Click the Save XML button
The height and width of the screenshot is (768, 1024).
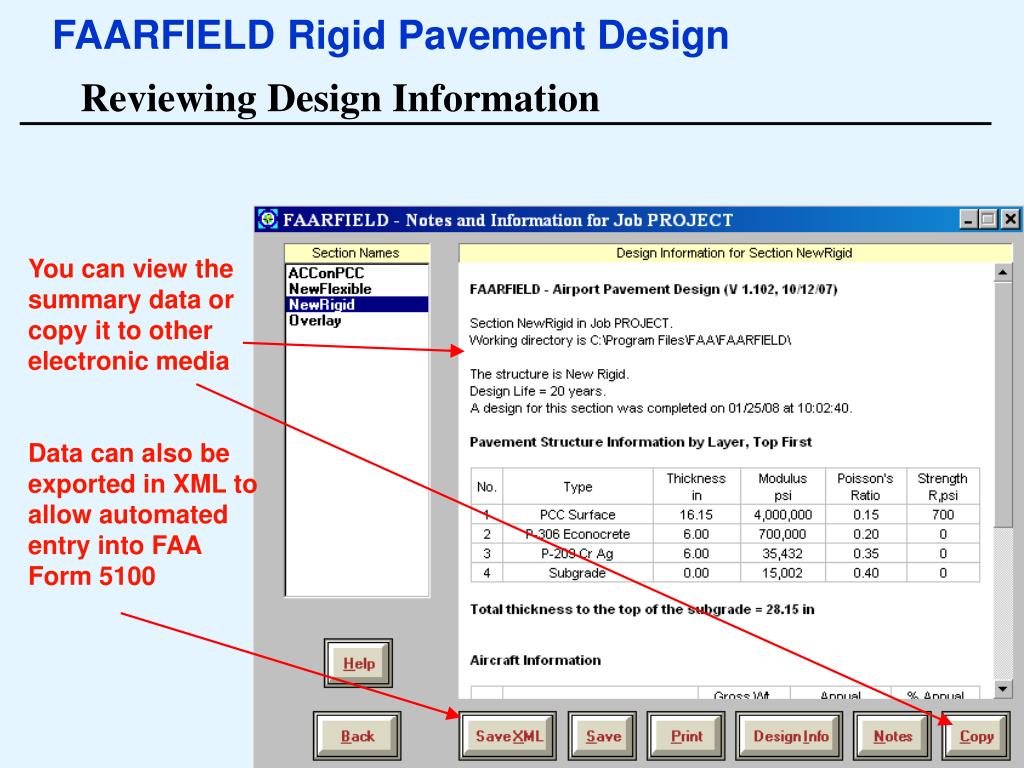(508, 737)
